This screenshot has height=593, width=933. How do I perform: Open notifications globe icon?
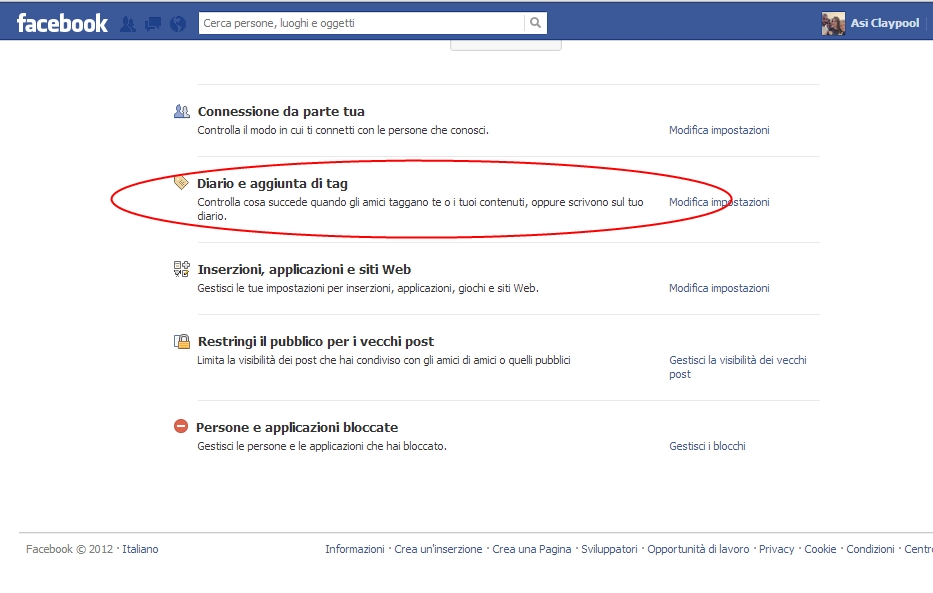click(x=176, y=23)
